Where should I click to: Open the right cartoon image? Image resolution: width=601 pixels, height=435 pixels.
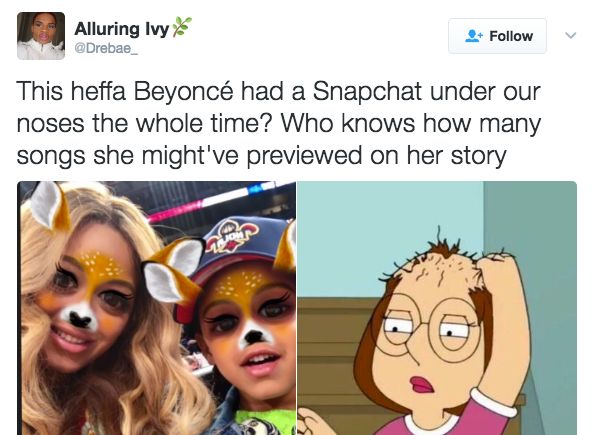437,307
